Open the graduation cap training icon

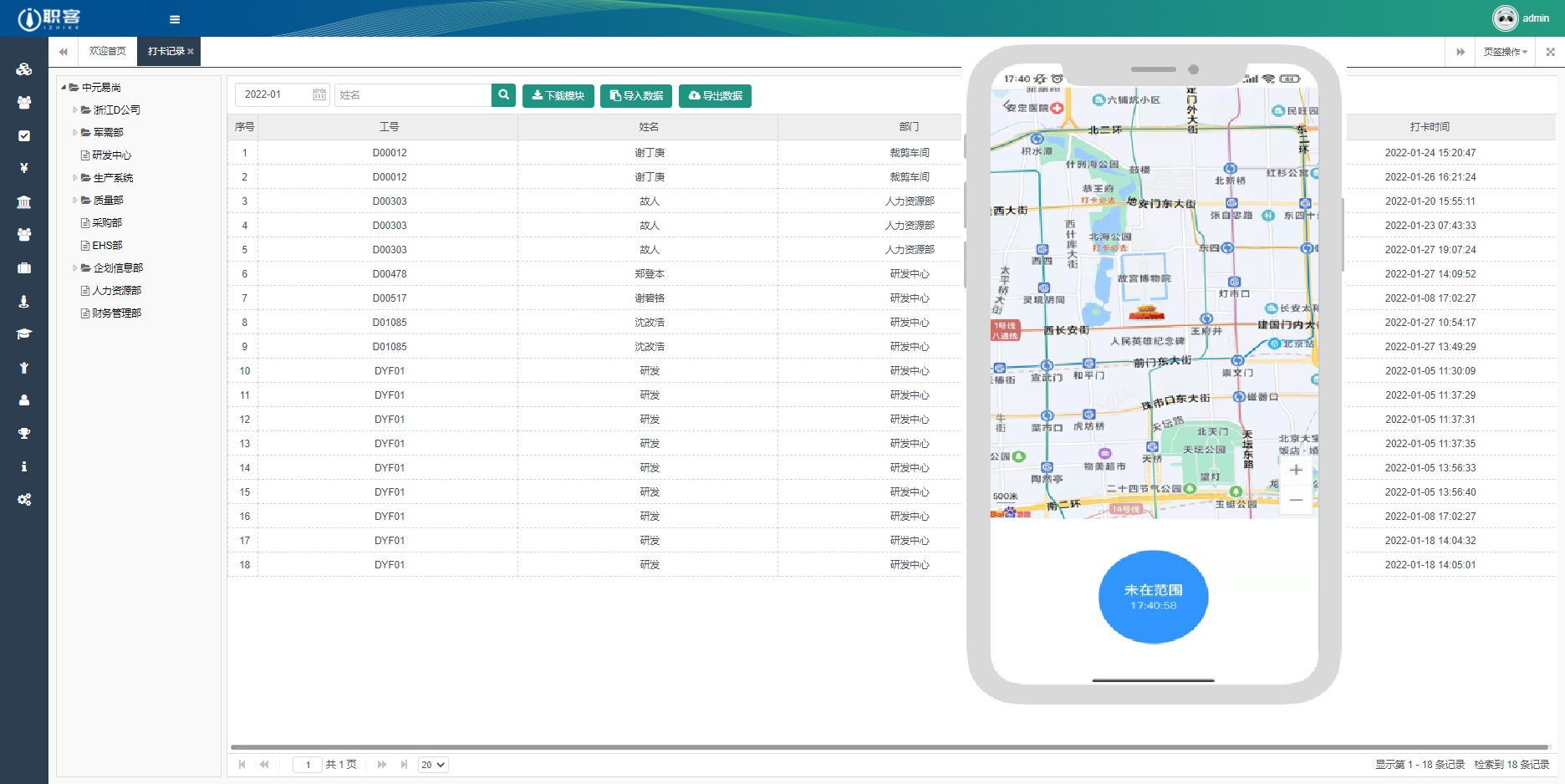point(24,333)
